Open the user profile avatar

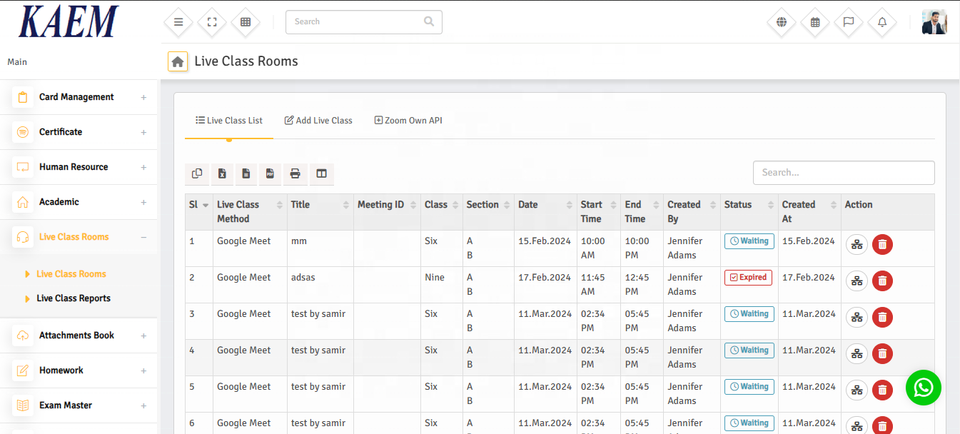click(x=934, y=22)
